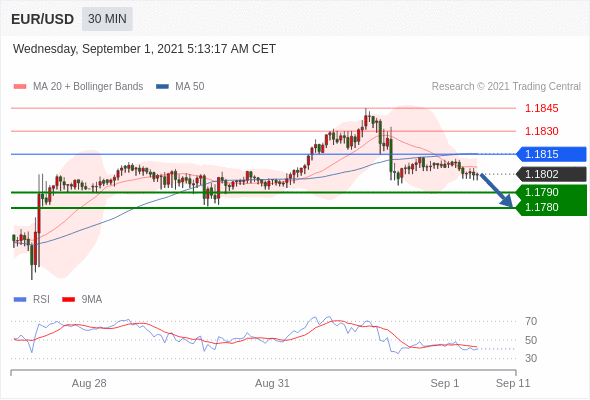Screen dimensions: 590x400
Task: Click the RSI legend label
Action: (41, 300)
